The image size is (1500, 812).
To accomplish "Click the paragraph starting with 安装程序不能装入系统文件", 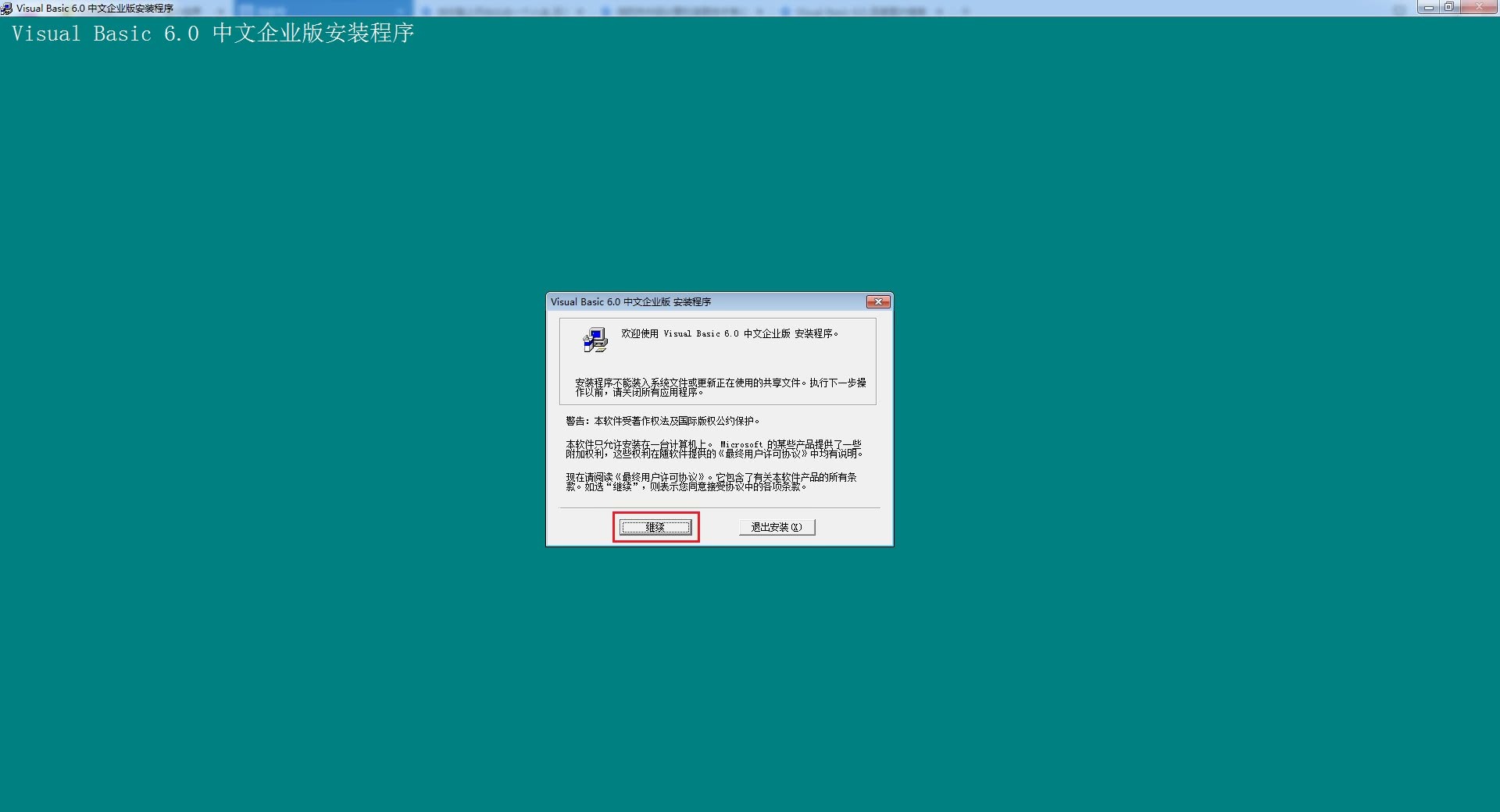I will pos(720,387).
